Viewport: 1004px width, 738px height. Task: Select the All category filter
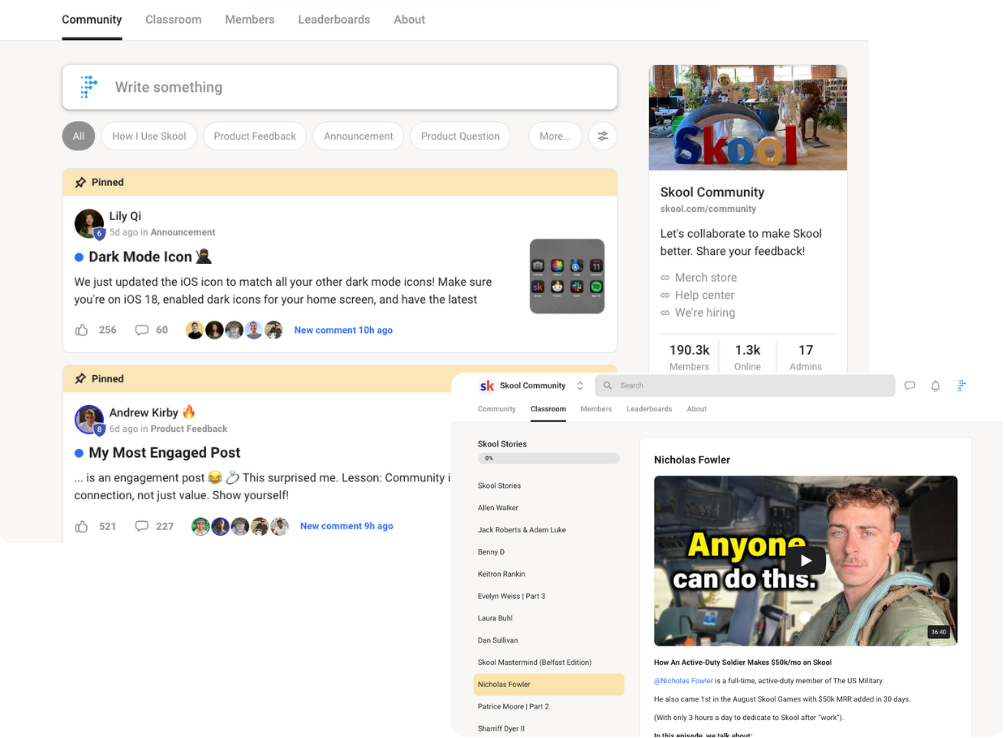78,136
